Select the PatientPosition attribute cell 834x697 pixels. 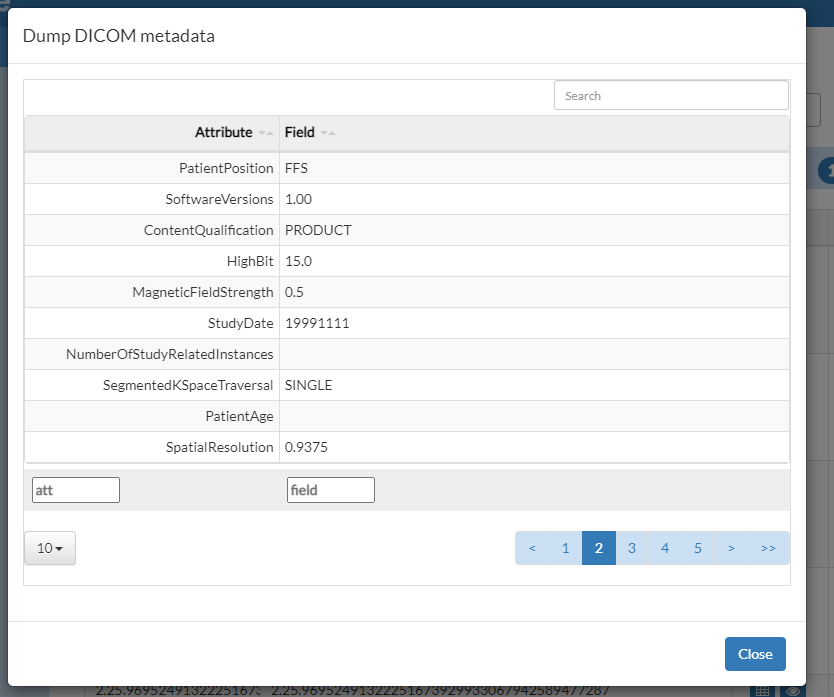[152, 168]
